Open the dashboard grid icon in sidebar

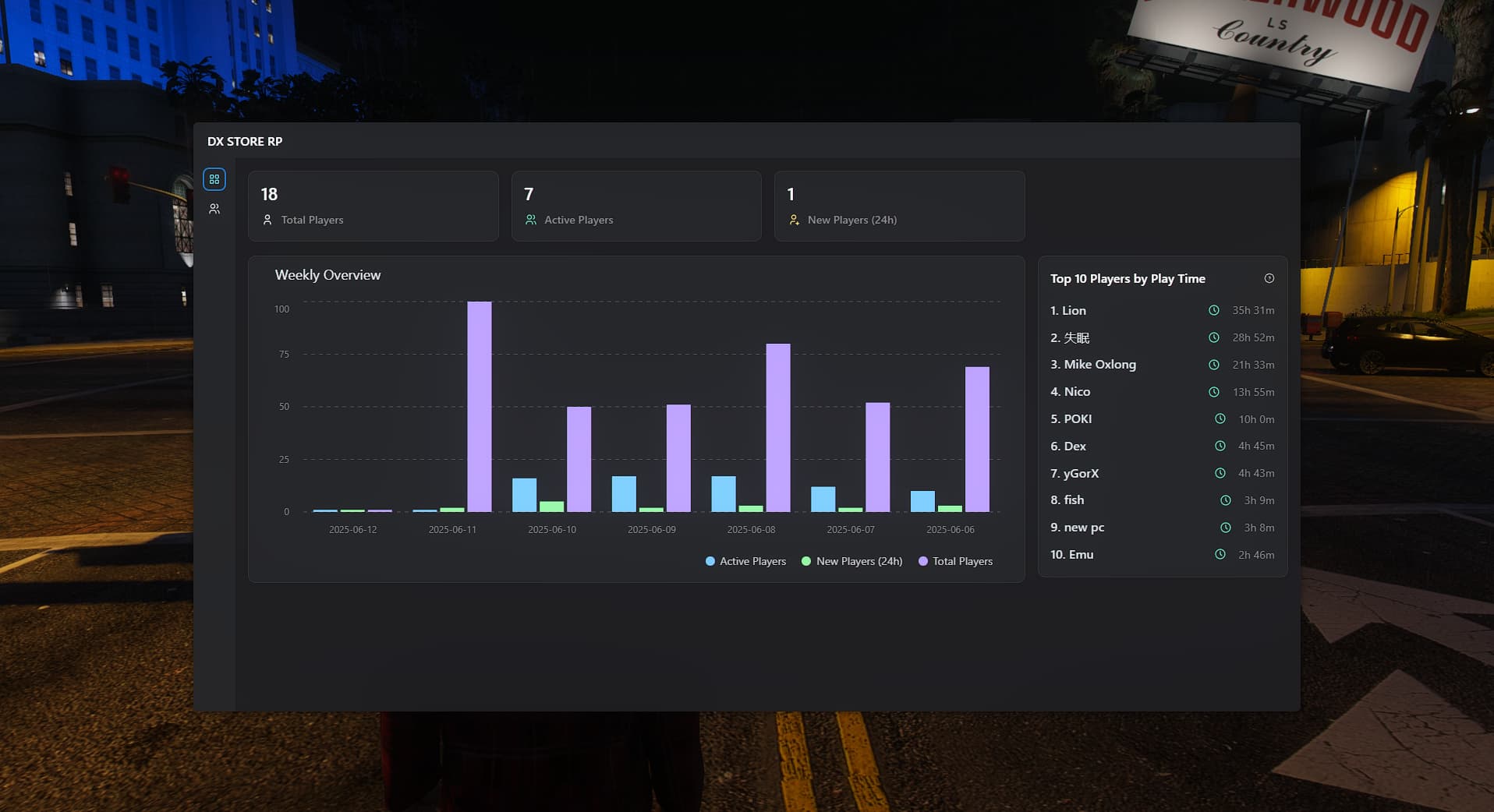tap(214, 179)
